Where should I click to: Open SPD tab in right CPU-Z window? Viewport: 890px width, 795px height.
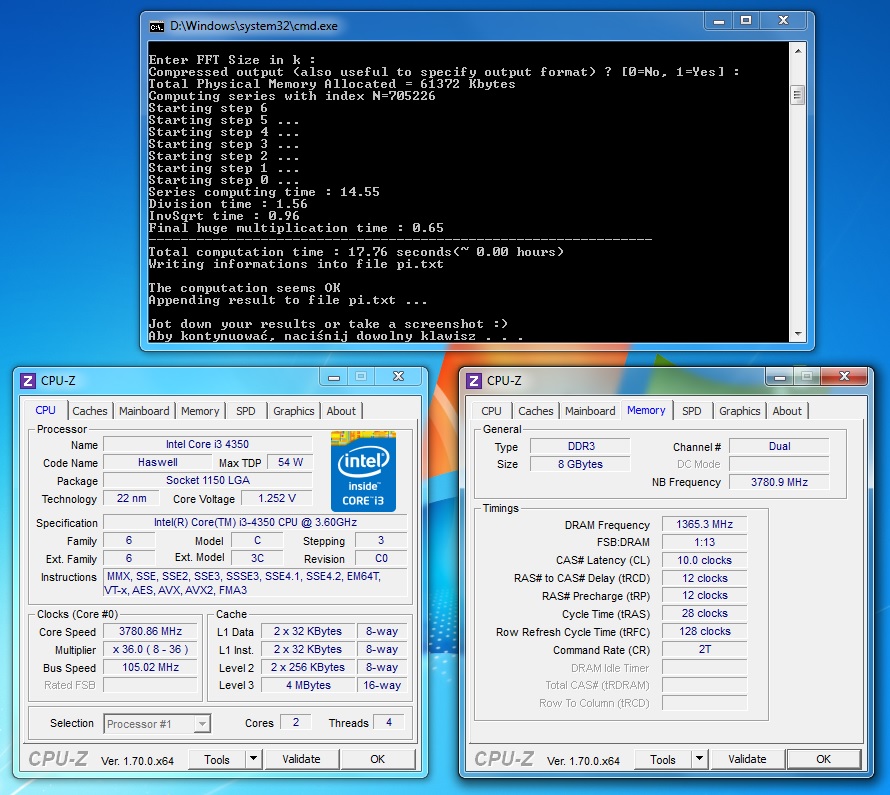tap(691, 411)
